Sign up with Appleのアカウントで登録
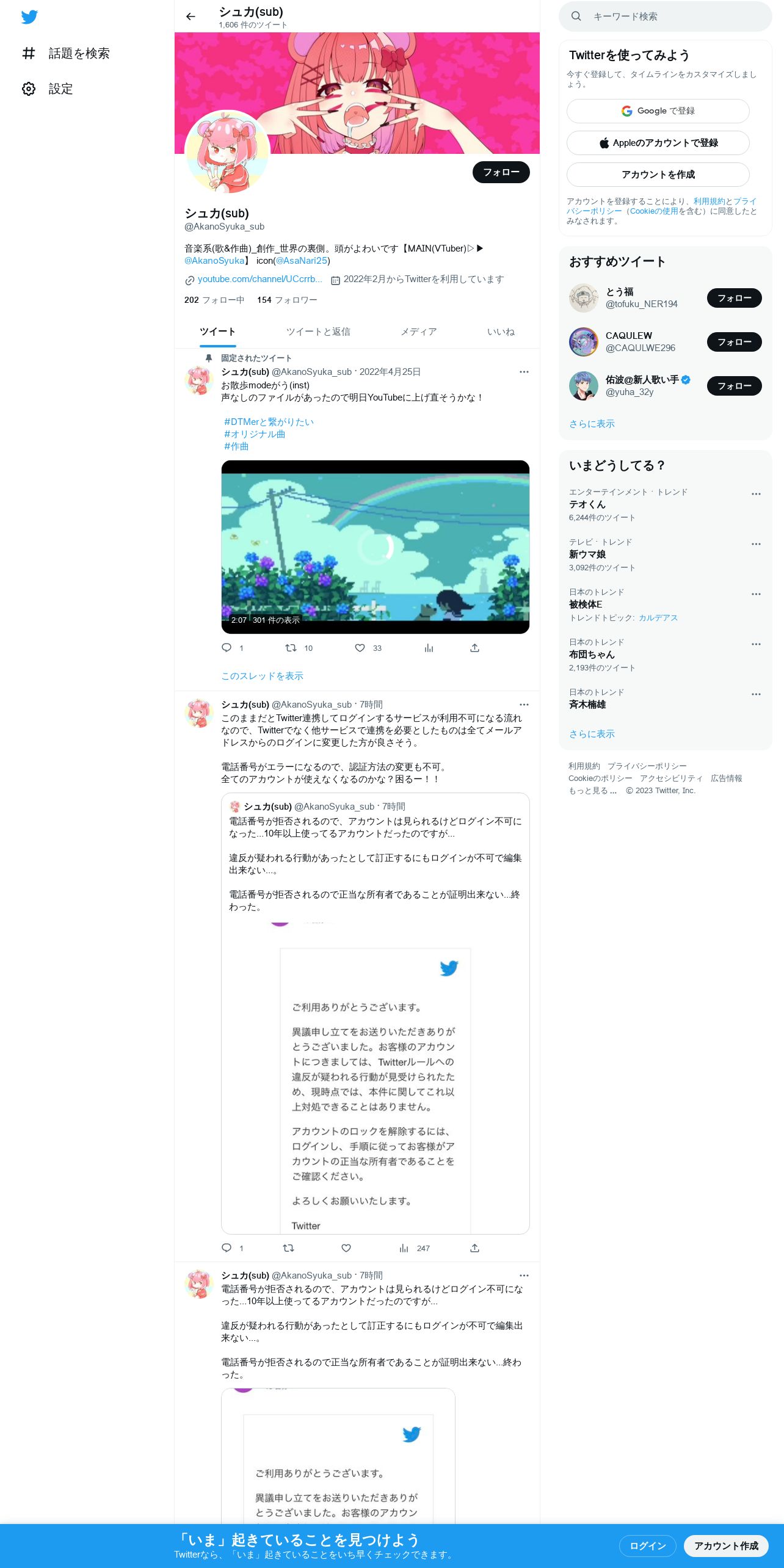784x1568 pixels. coord(658,143)
